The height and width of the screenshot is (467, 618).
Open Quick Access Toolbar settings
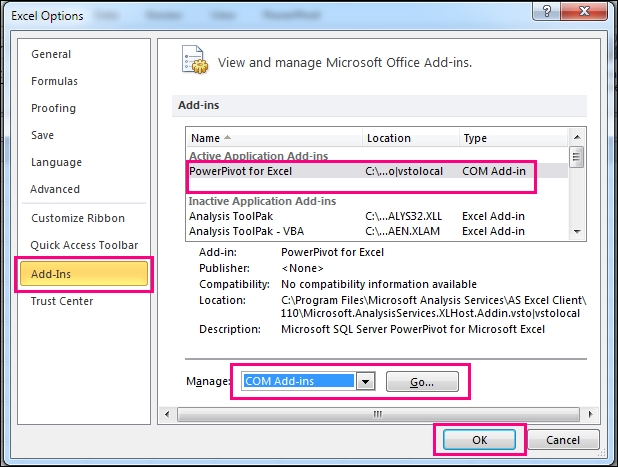point(84,245)
